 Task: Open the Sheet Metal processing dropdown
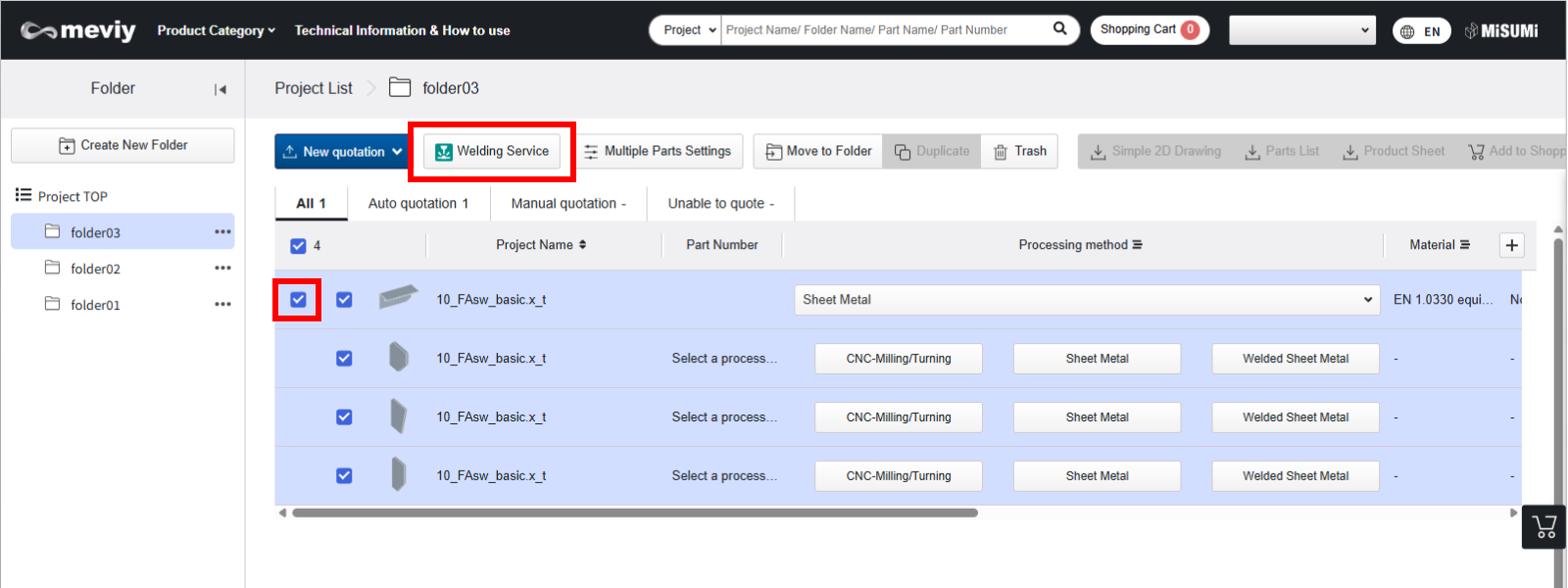1088,300
